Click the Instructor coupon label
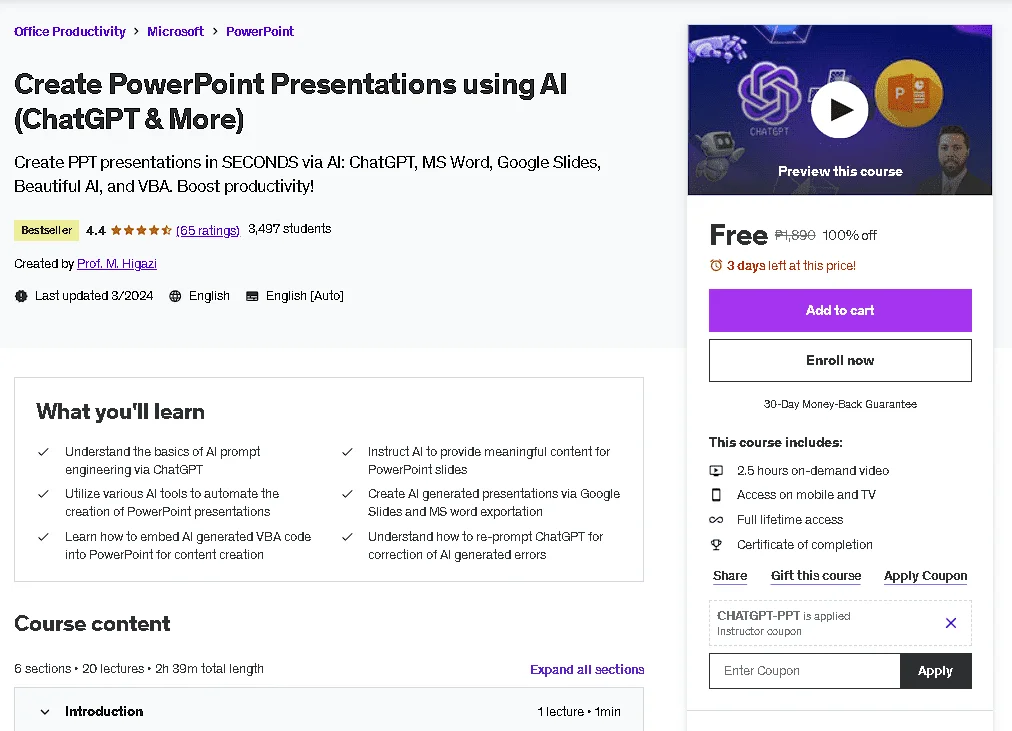 tap(759, 631)
